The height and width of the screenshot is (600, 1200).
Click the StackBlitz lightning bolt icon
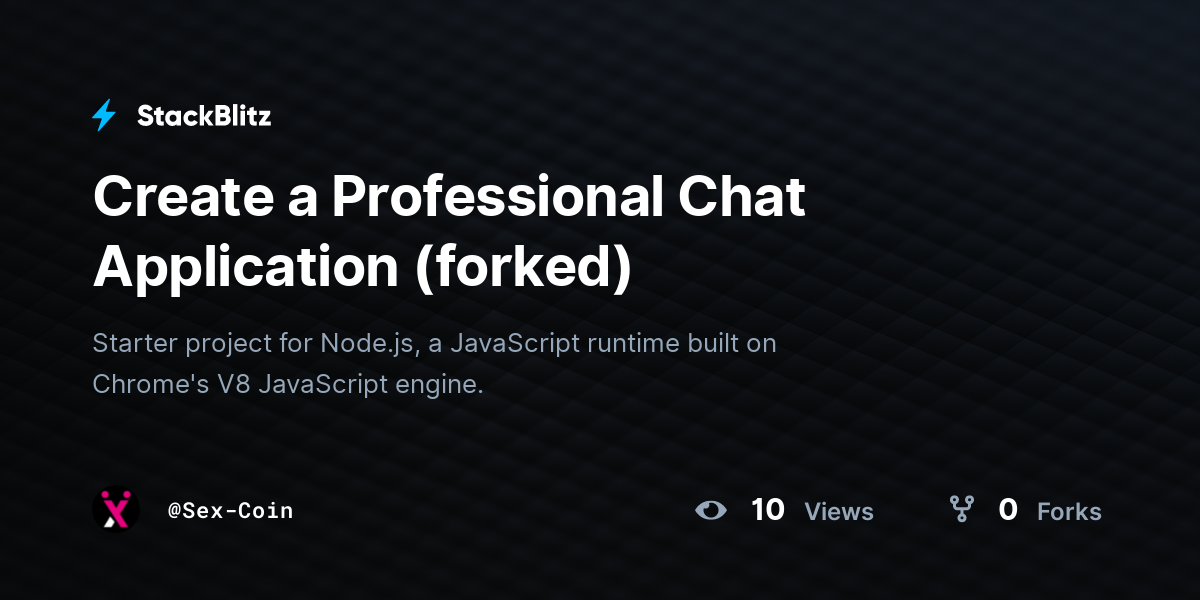tap(104, 116)
